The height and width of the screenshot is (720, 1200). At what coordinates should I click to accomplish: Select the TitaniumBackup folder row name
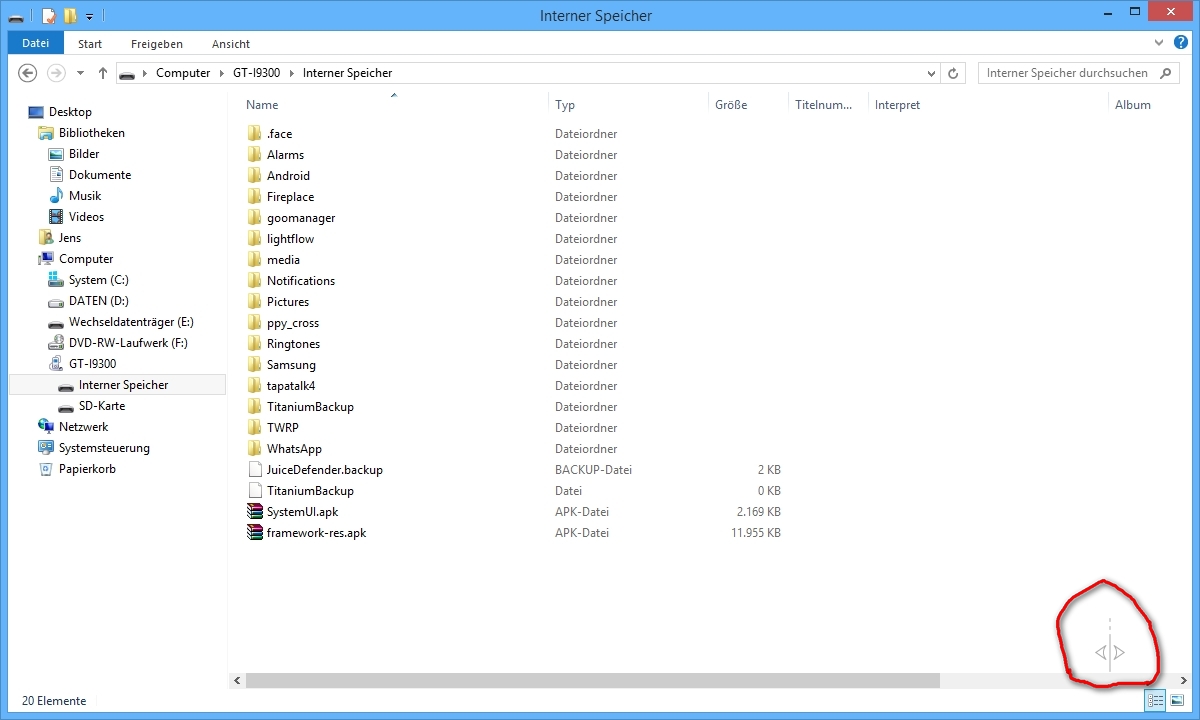point(310,407)
